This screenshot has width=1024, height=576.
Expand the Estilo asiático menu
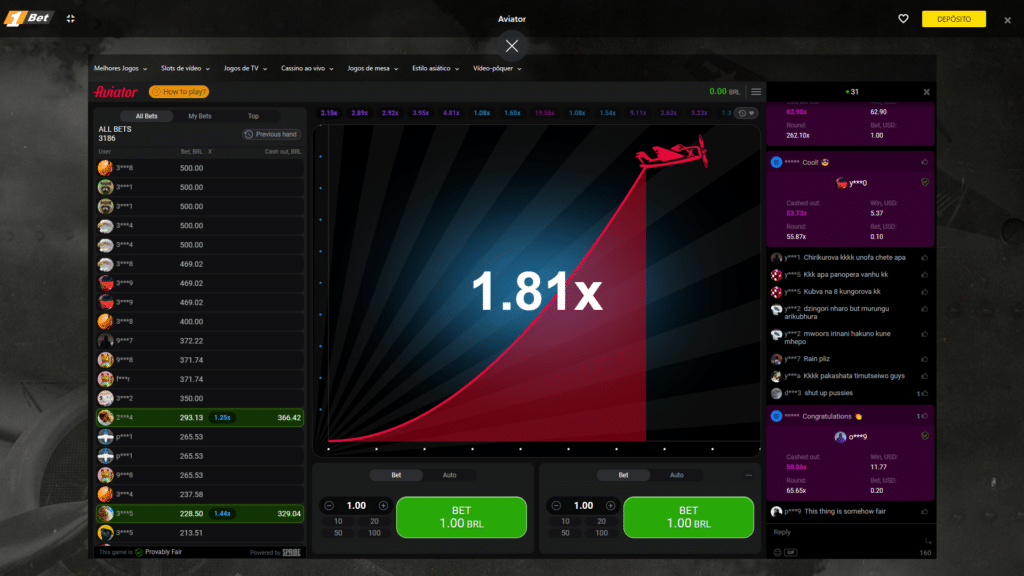(436, 69)
